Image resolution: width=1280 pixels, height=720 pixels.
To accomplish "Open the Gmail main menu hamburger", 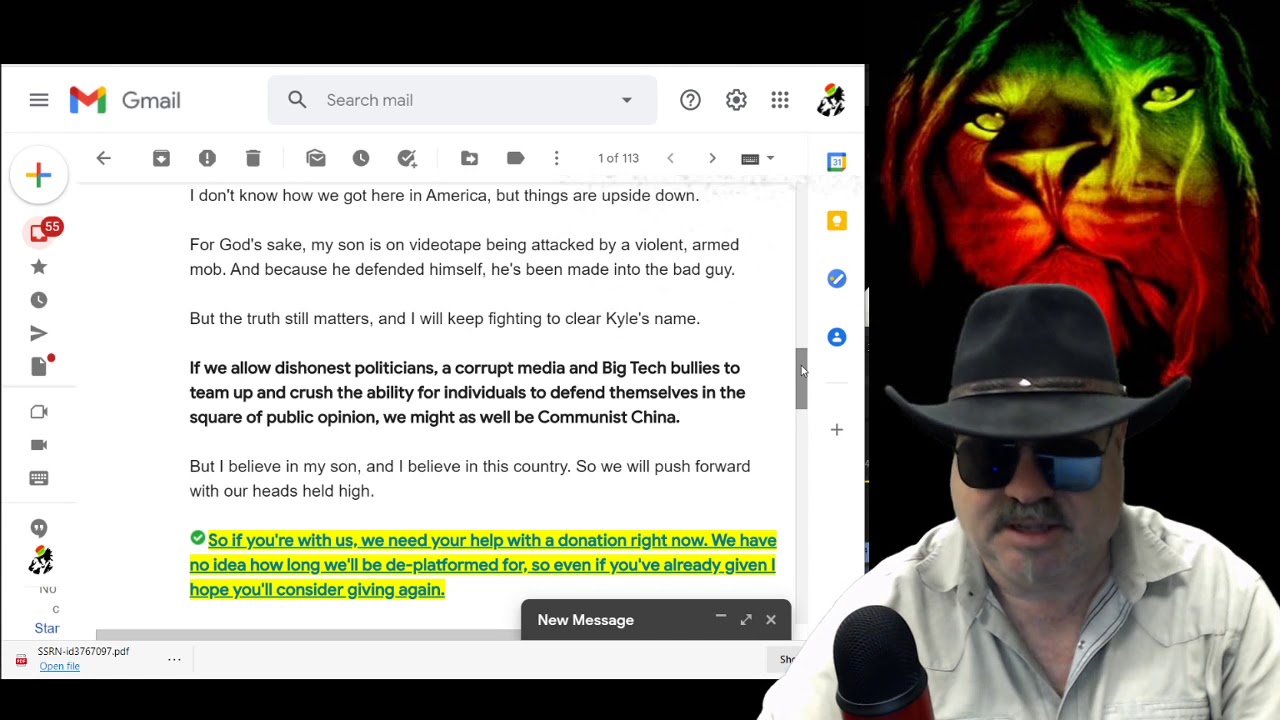I will tap(39, 100).
